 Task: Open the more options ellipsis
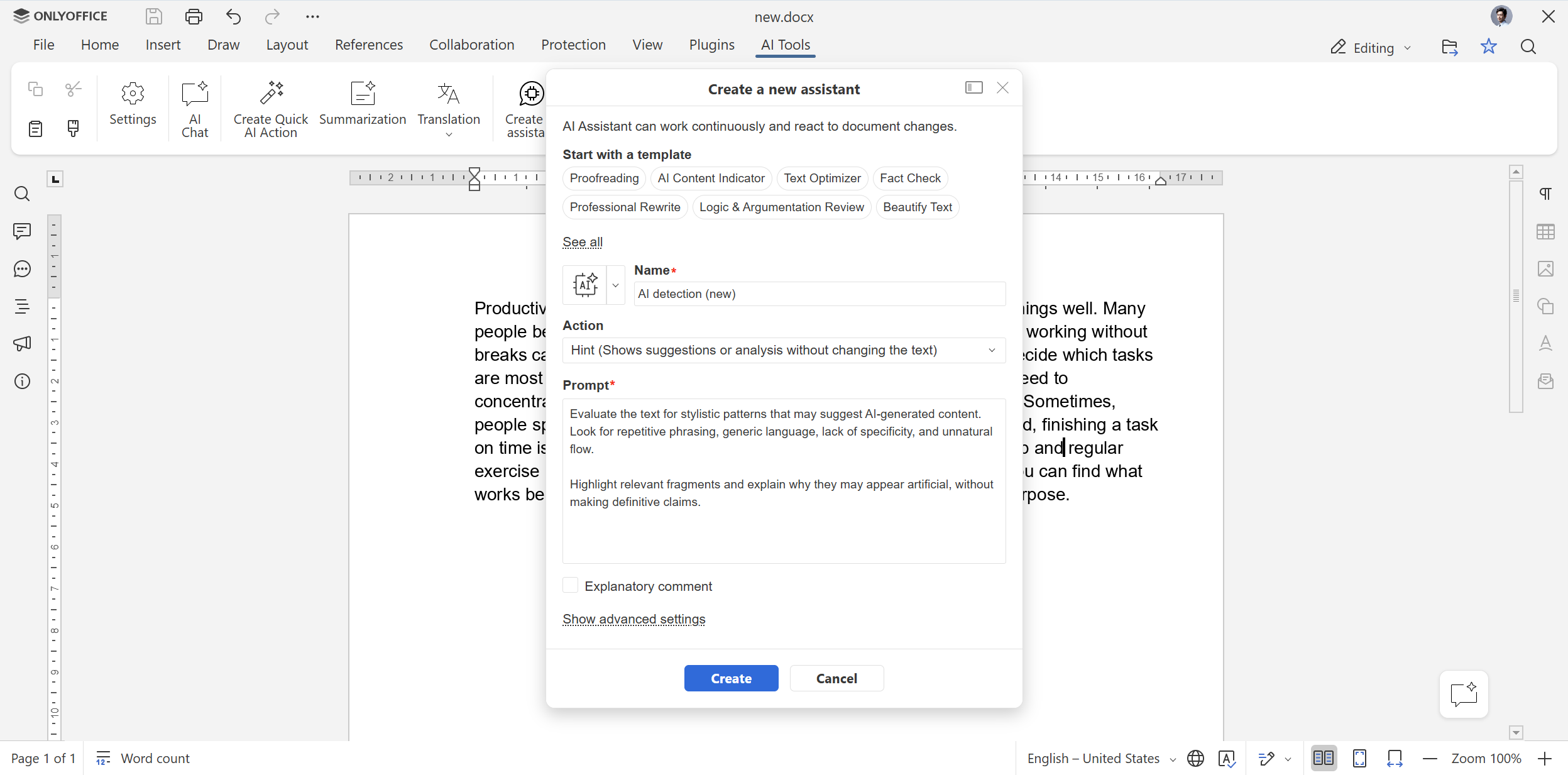[x=312, y=16]
